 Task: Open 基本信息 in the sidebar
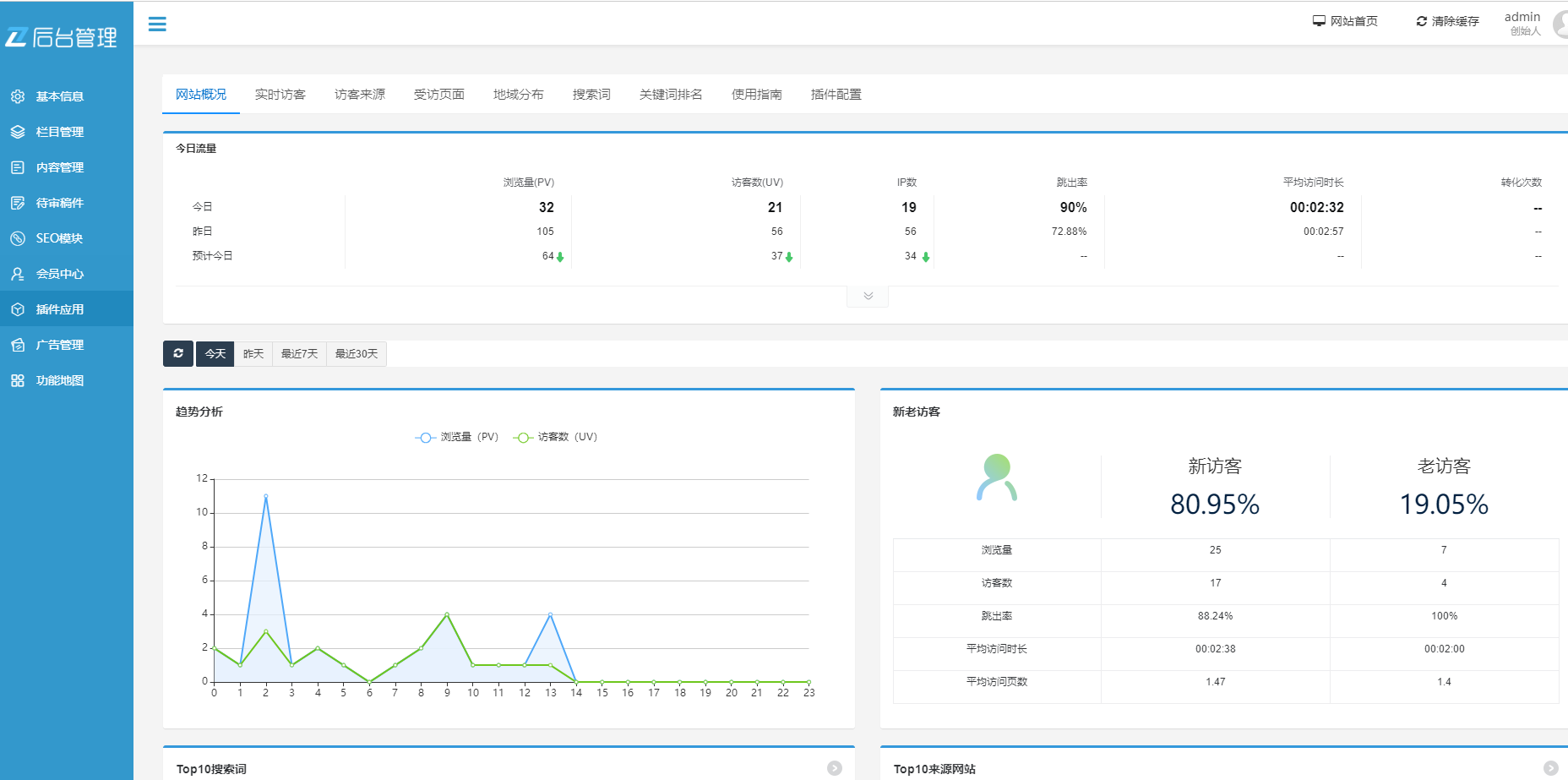(x=67, y=96)
